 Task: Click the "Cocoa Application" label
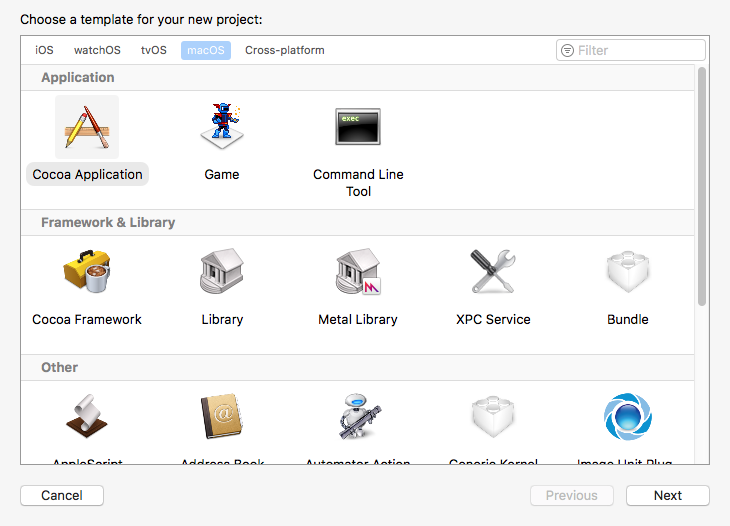point(88,175)
